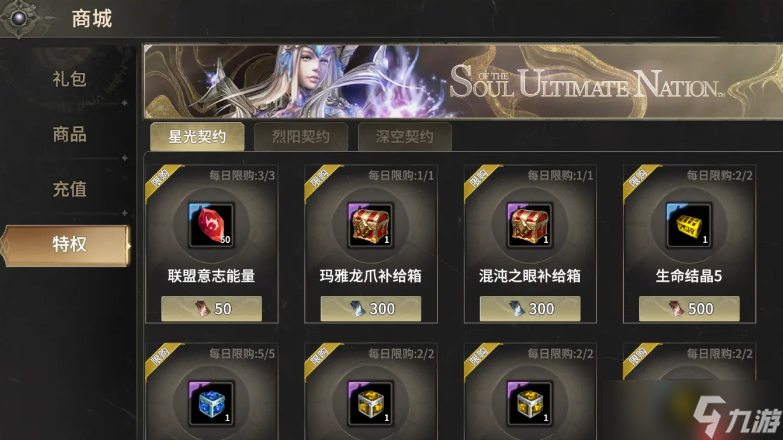Image resolution: width=783 pixels, height=440 pixels.
Task: Open the 烈阳契约 tab
Action: pyautogui.click(x=301, y=136)
